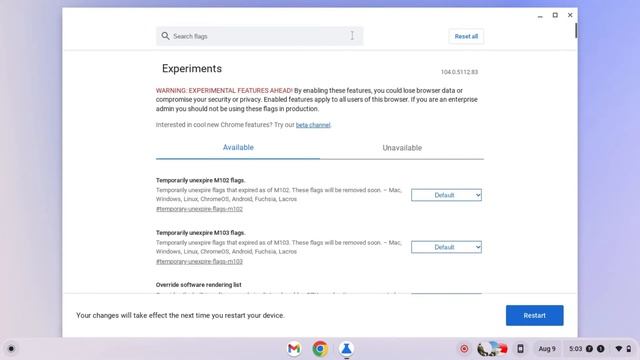Minimize the Experiments window
640x360 pixels.
pos(540,16)
